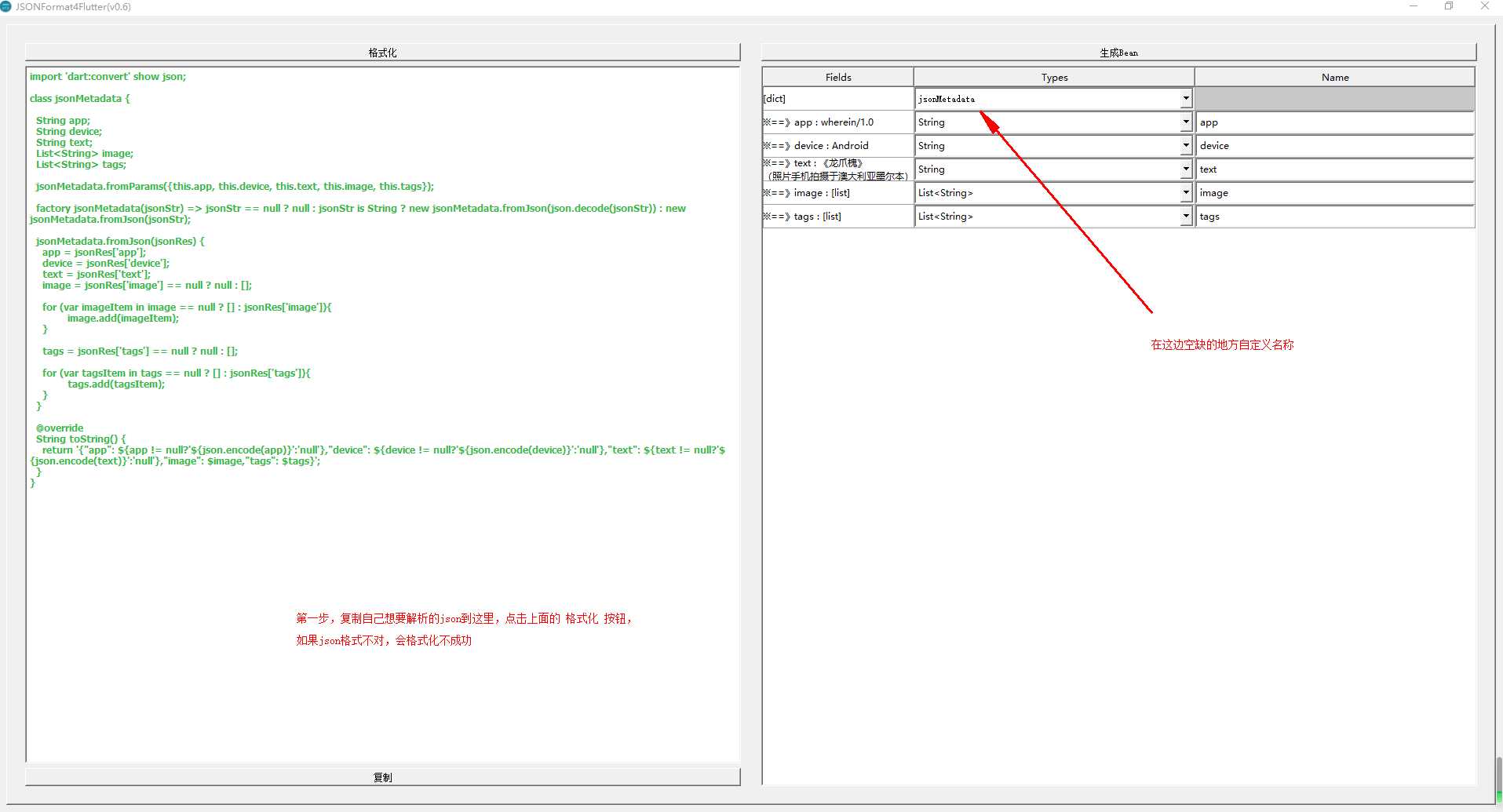Screen dimensions: 1503x812
Task: Click the Types column header
Action: pyautogui.click(x=1054, y=77)
